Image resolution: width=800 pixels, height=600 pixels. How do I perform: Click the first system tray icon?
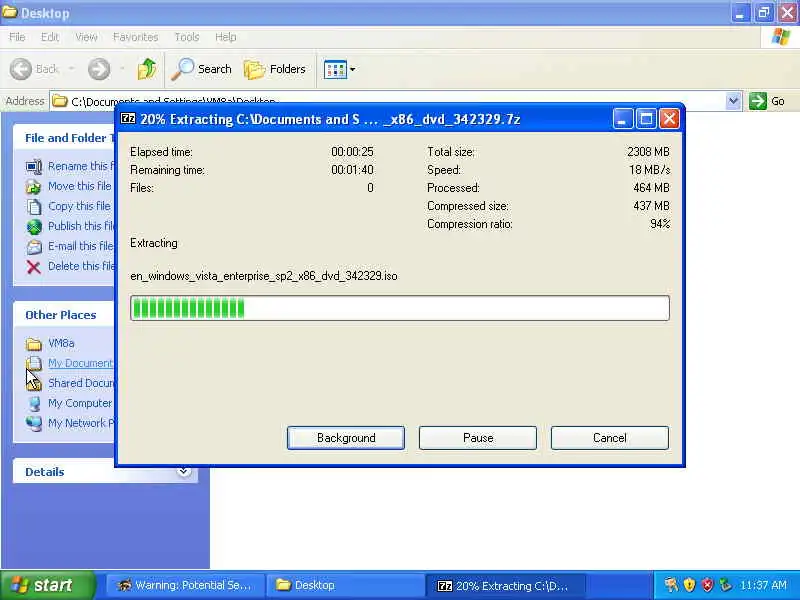tap(671, 585)
